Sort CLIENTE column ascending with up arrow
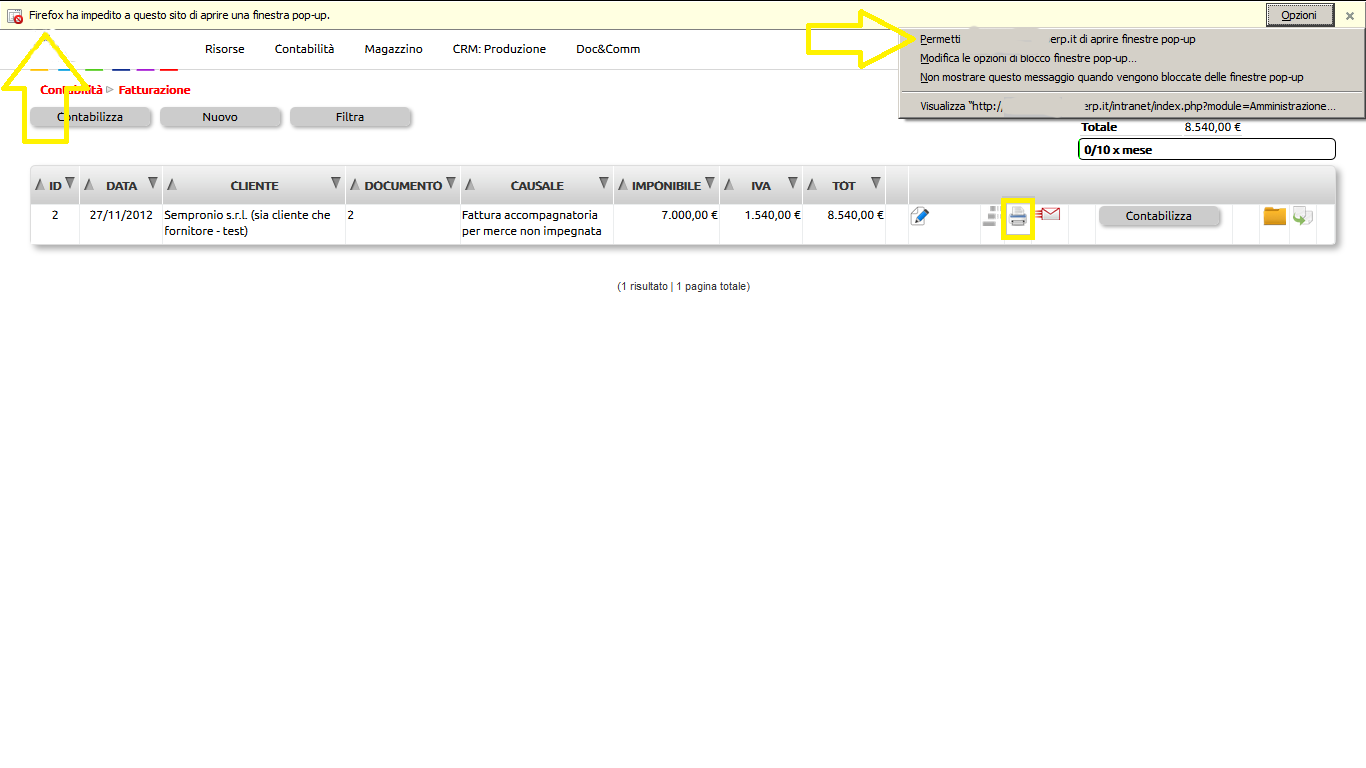 (171, 185)
